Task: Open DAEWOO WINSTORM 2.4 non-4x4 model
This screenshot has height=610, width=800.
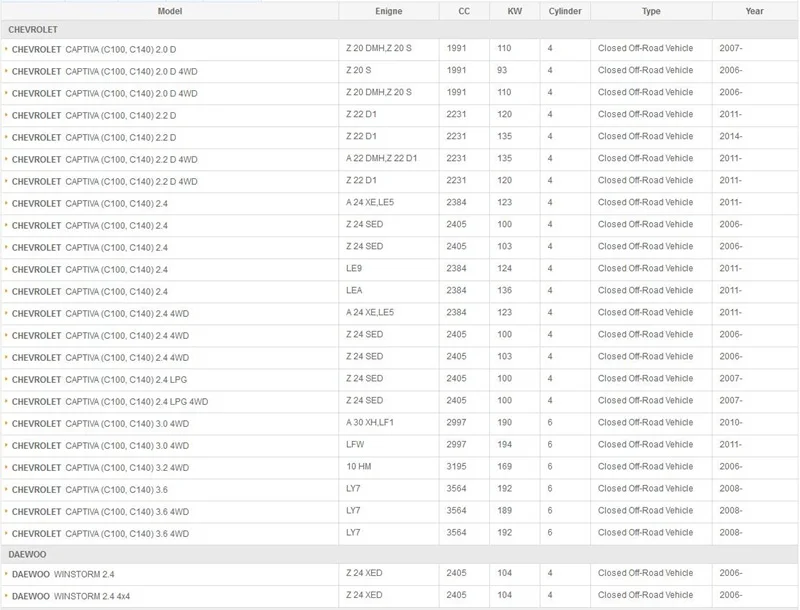Action: tap(63, 574)
